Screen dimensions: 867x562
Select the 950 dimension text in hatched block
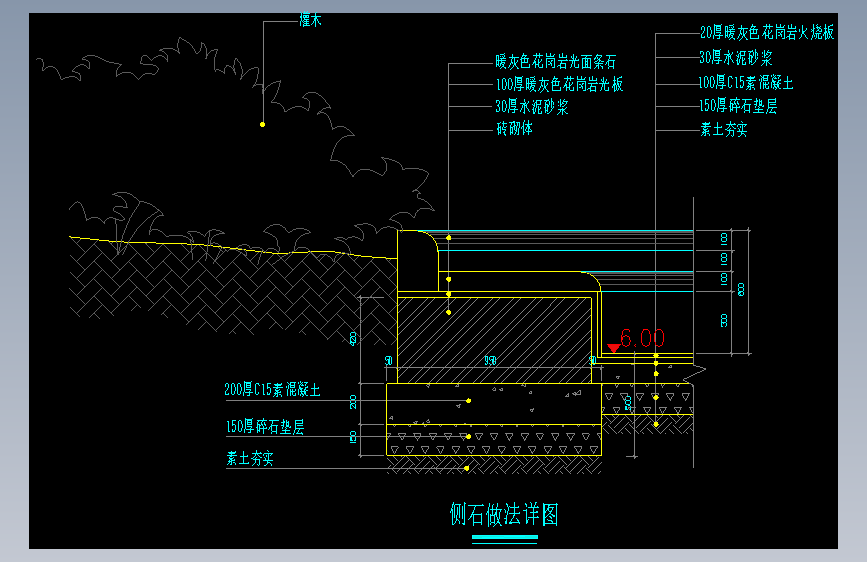tap(490, 361)
